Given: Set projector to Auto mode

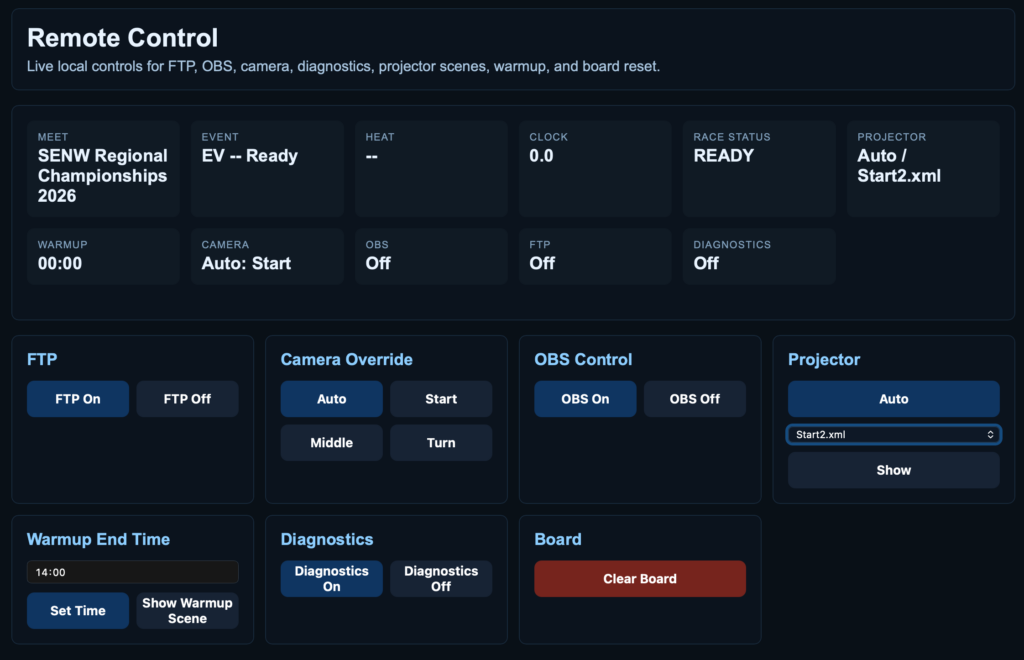Looking at the screenshot, I should point(894,399).
